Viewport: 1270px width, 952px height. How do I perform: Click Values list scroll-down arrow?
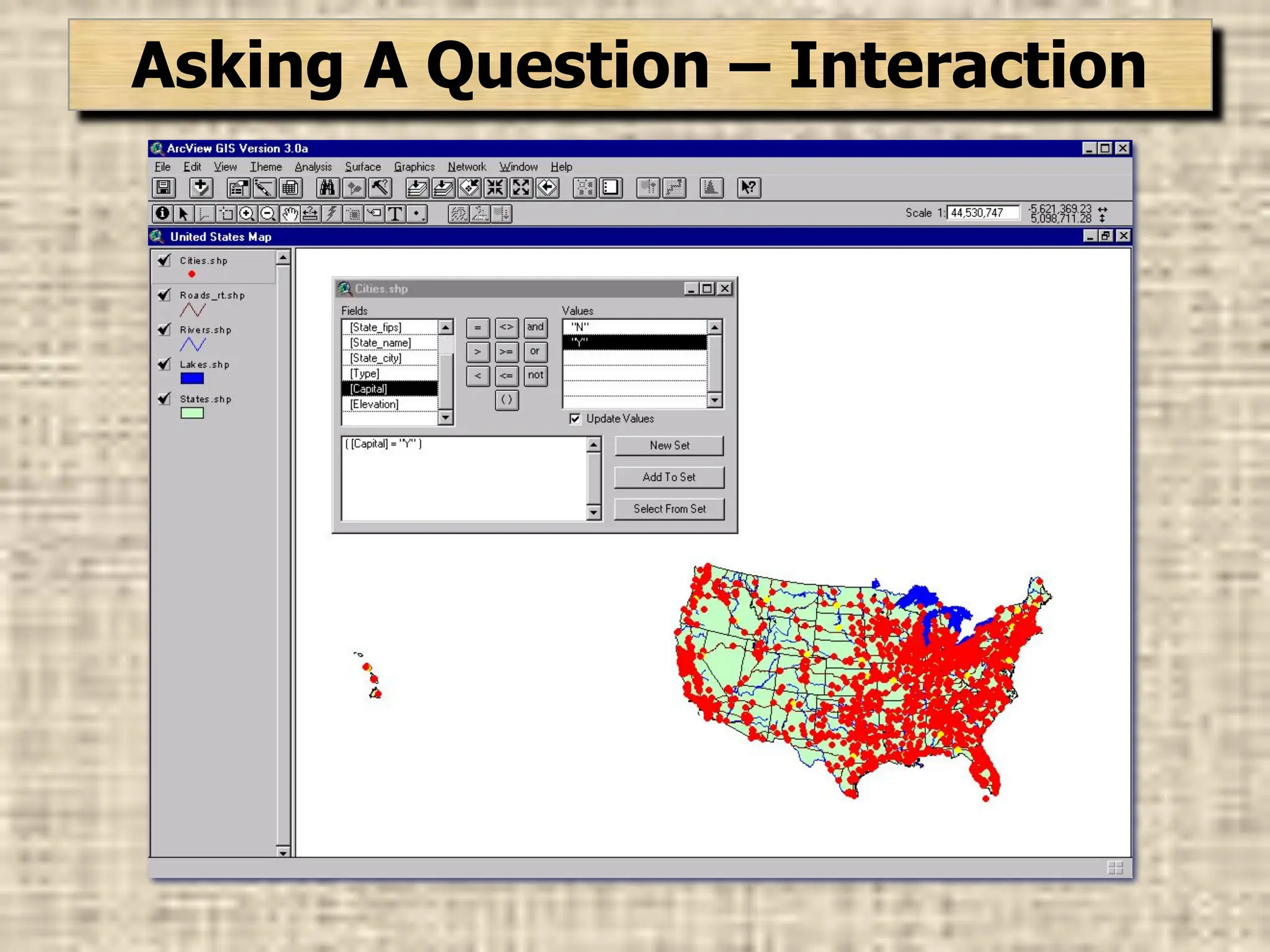pyautogui.click(x=714, y=400)
